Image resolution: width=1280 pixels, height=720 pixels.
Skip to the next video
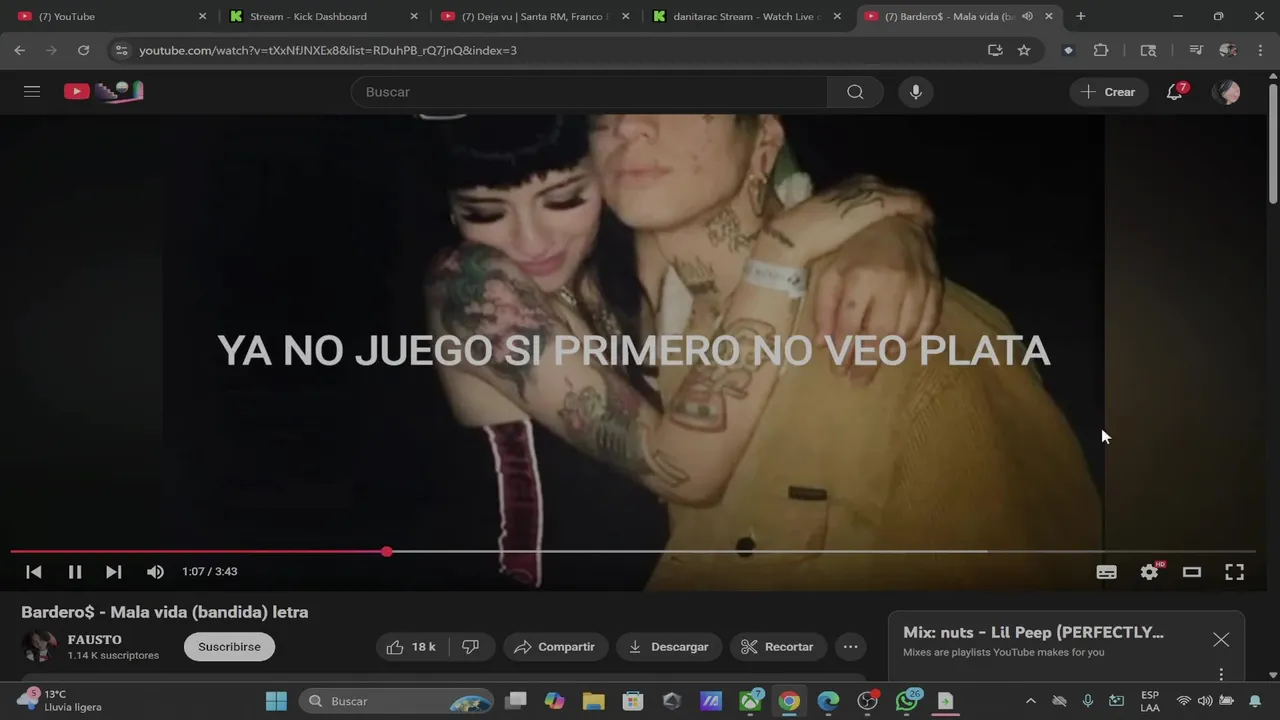pyautogui.click(x=114, y=572)
